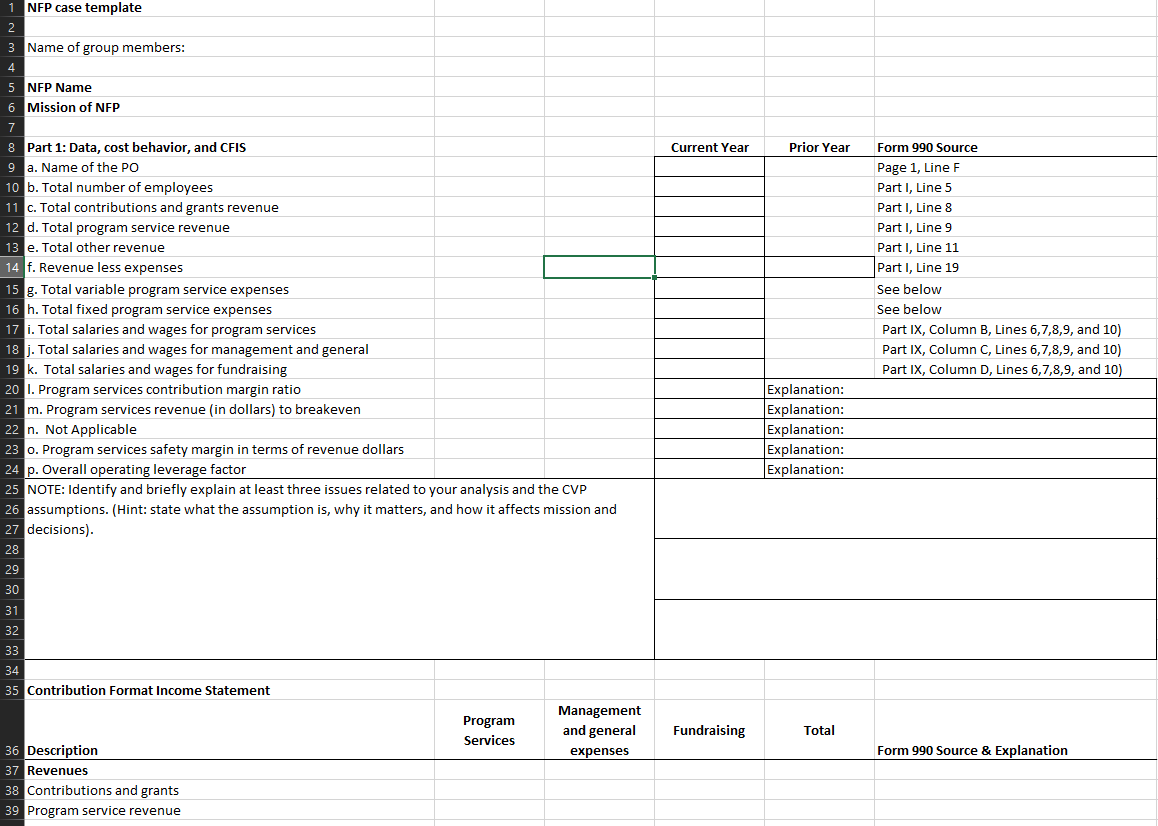Select the 'Fundraising' column header cell

pos(709,730)
